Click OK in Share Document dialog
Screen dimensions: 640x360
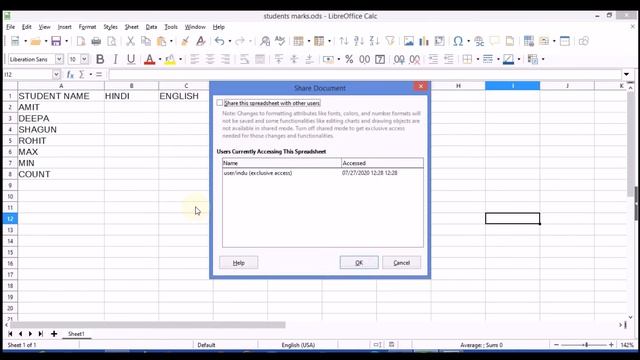(359, 263)
